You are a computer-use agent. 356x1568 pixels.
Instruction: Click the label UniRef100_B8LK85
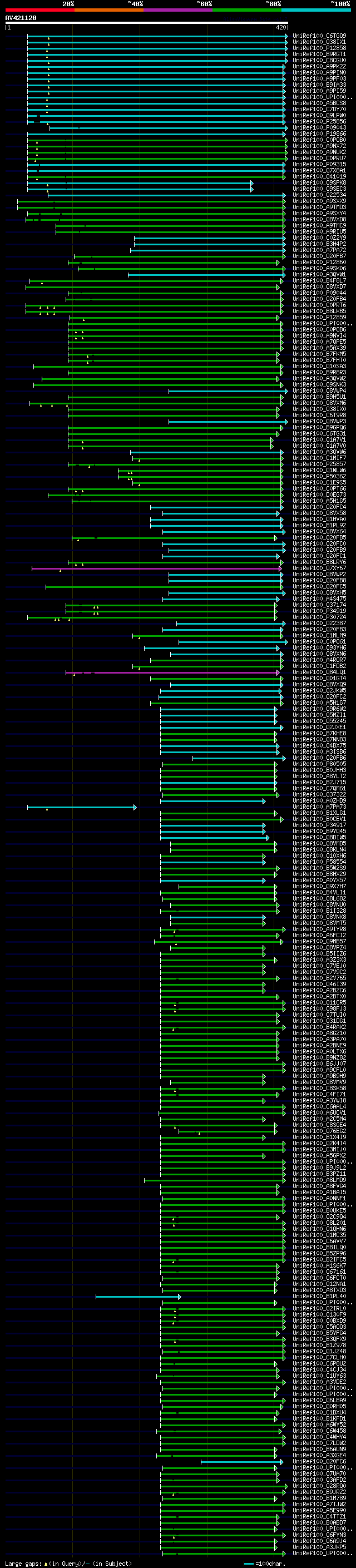coord(319,311)
